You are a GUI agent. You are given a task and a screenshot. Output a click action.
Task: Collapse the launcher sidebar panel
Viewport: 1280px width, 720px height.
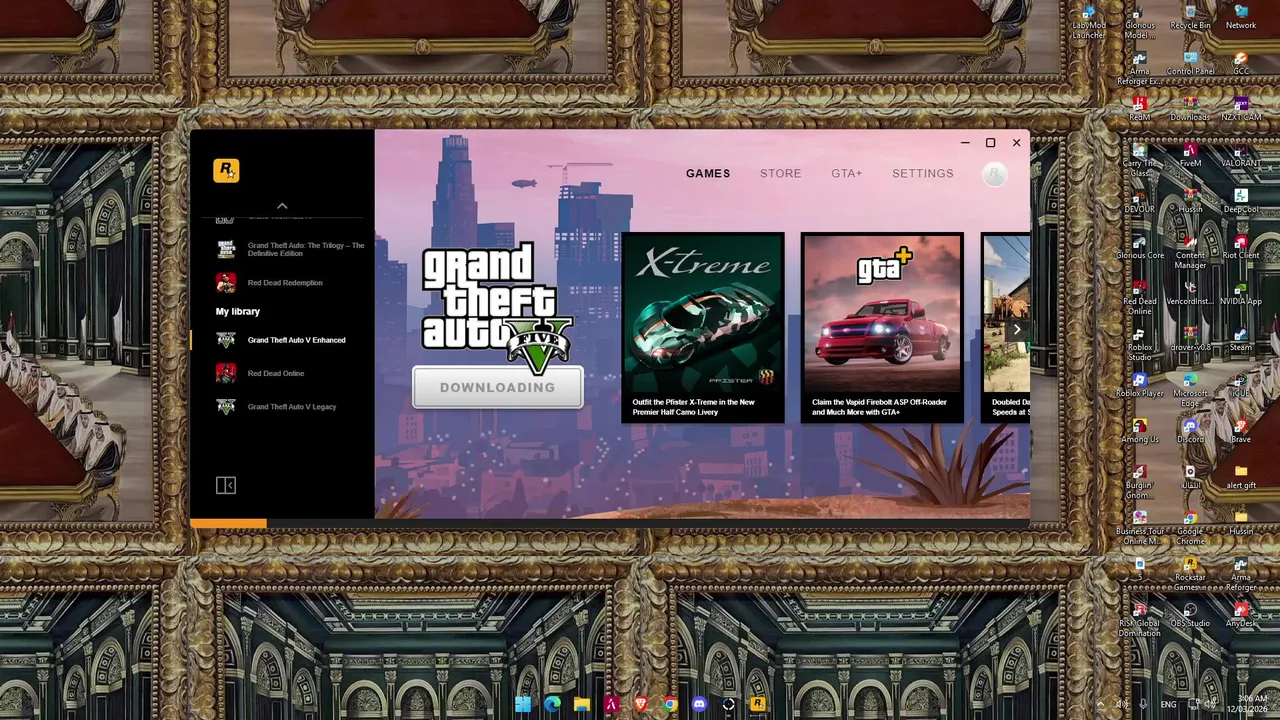click(226, 485)
